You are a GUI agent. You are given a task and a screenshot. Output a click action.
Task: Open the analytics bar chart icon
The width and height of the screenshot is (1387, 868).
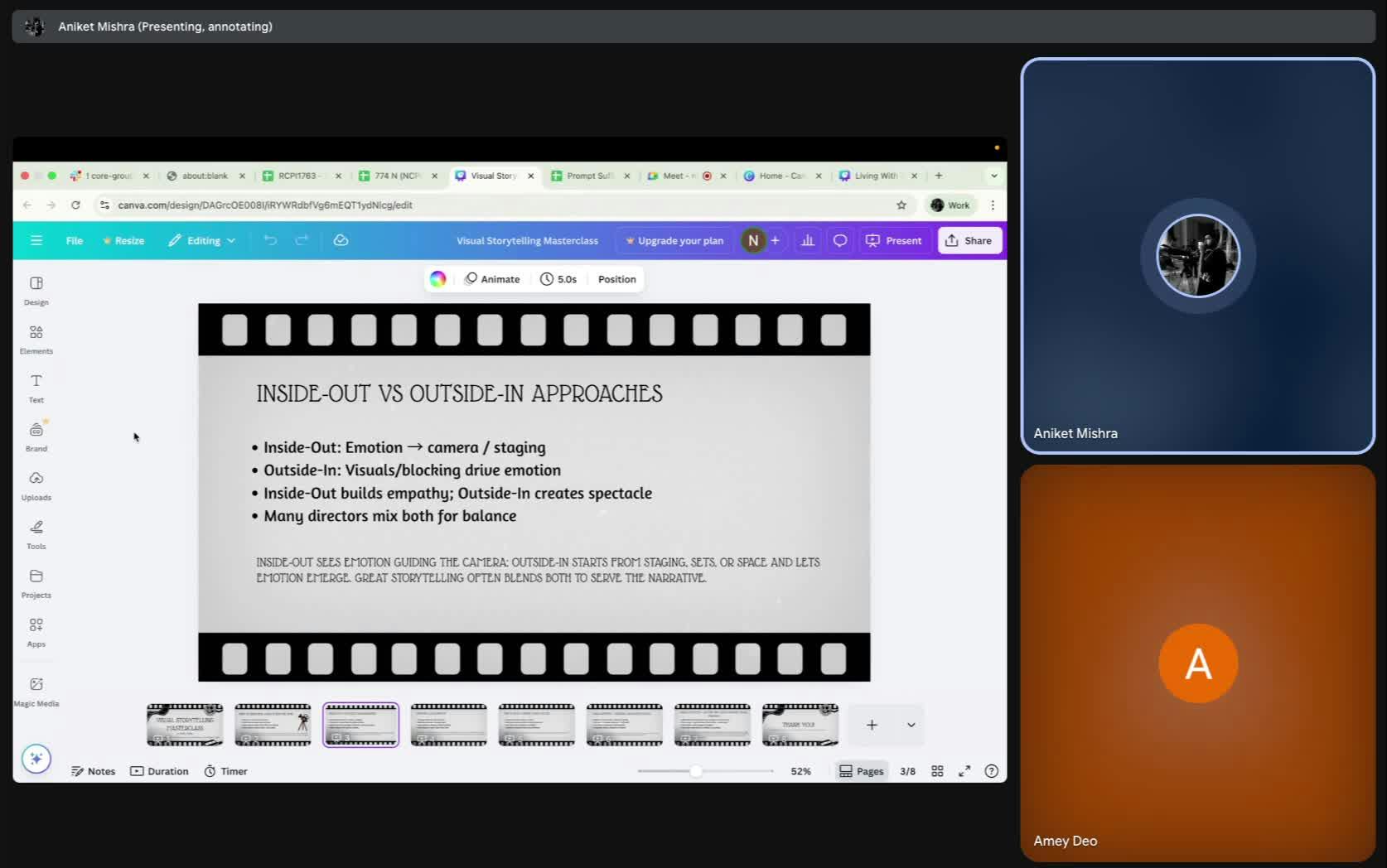(807, 240)
